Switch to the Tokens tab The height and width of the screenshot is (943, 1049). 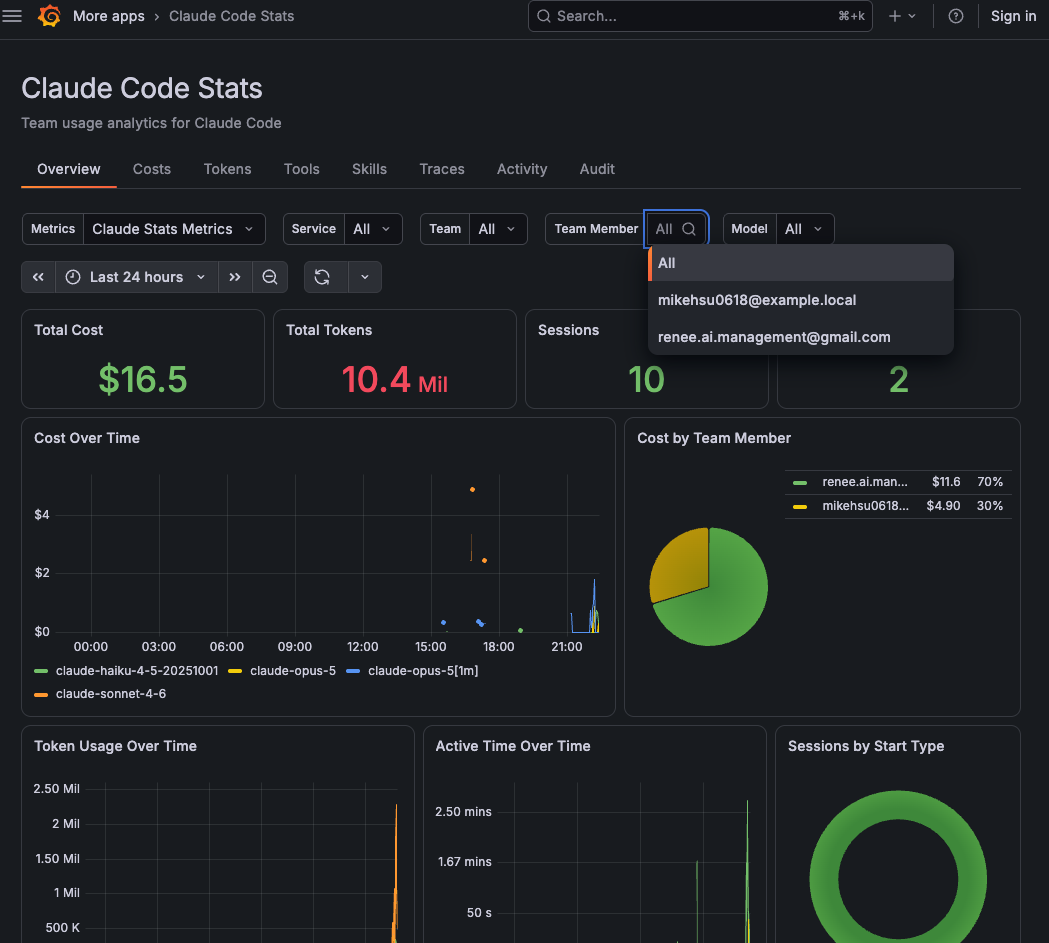click(227, 169)
